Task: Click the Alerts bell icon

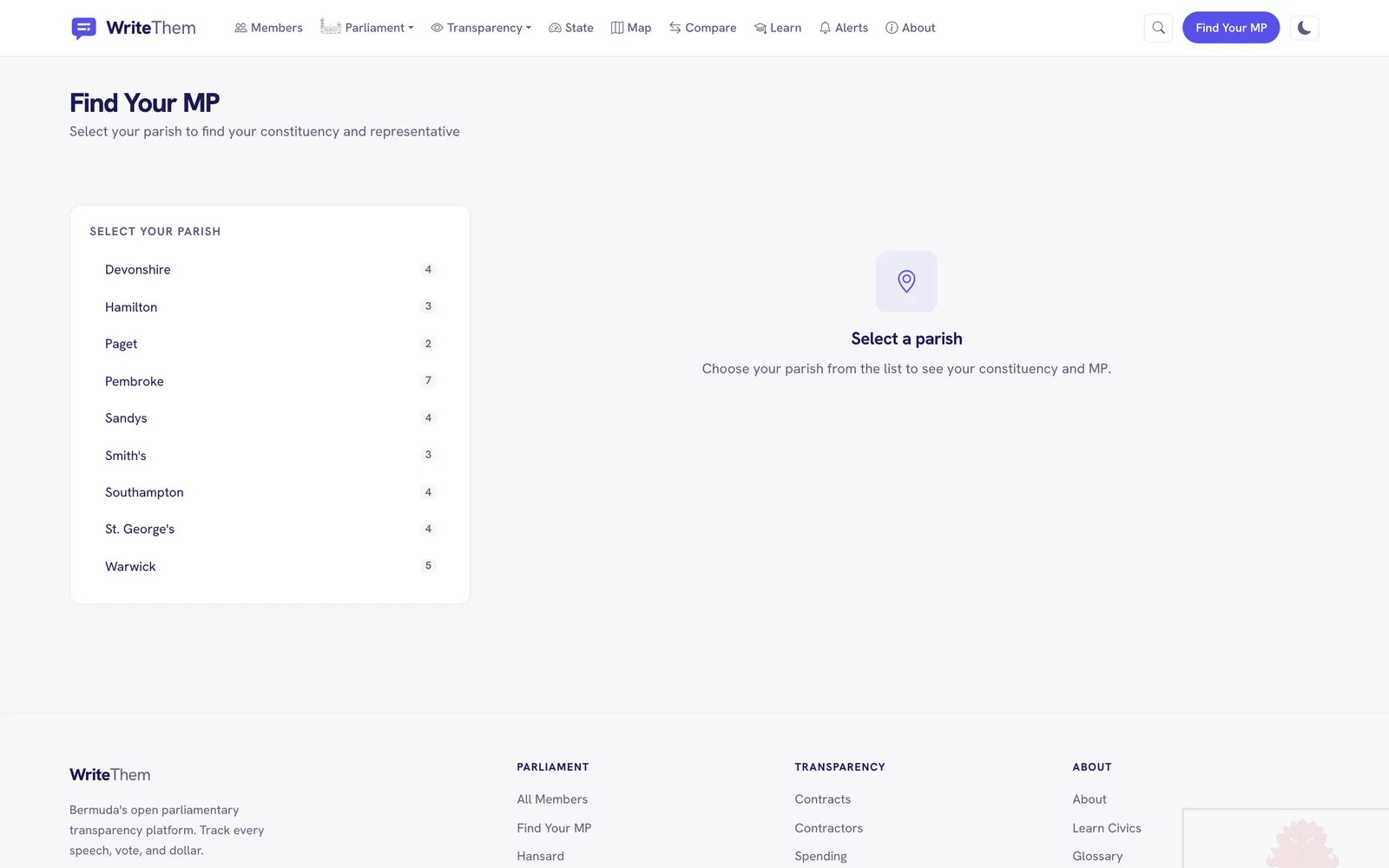Action: click(825, 28)
